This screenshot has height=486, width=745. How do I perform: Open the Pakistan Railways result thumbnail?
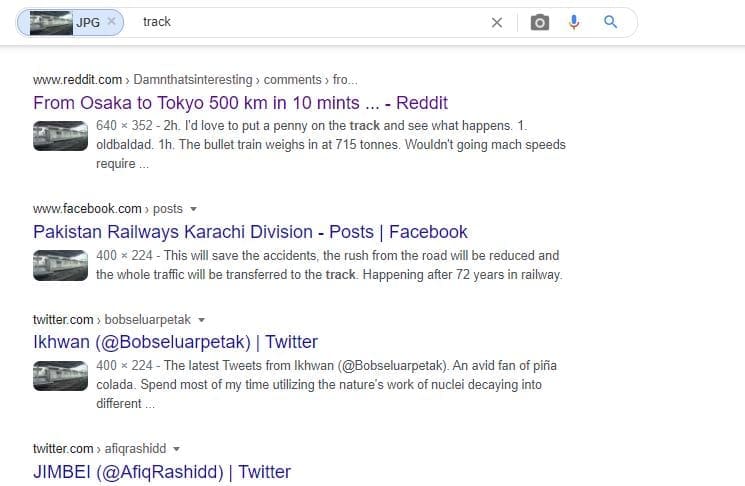60,265
